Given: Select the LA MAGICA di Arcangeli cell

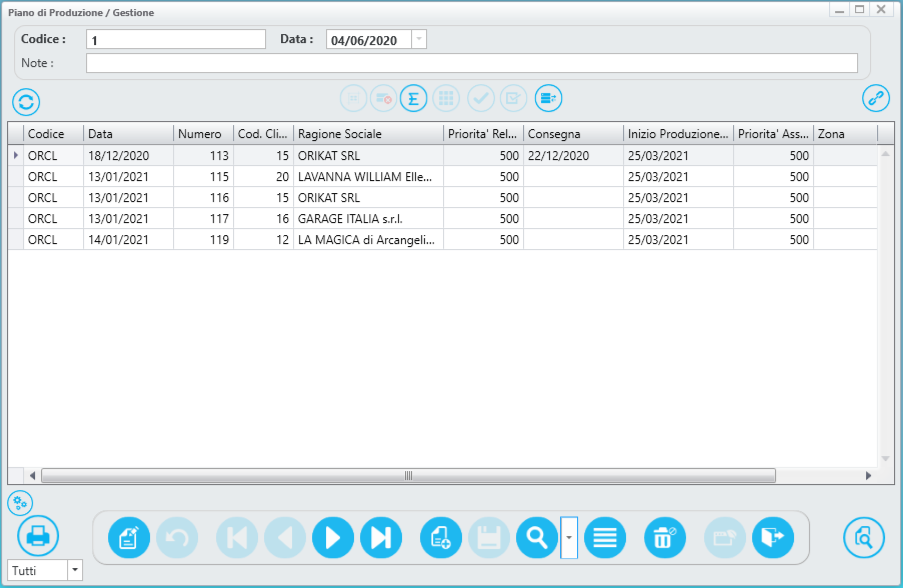Looking at the screenshot, I should 369,240.
